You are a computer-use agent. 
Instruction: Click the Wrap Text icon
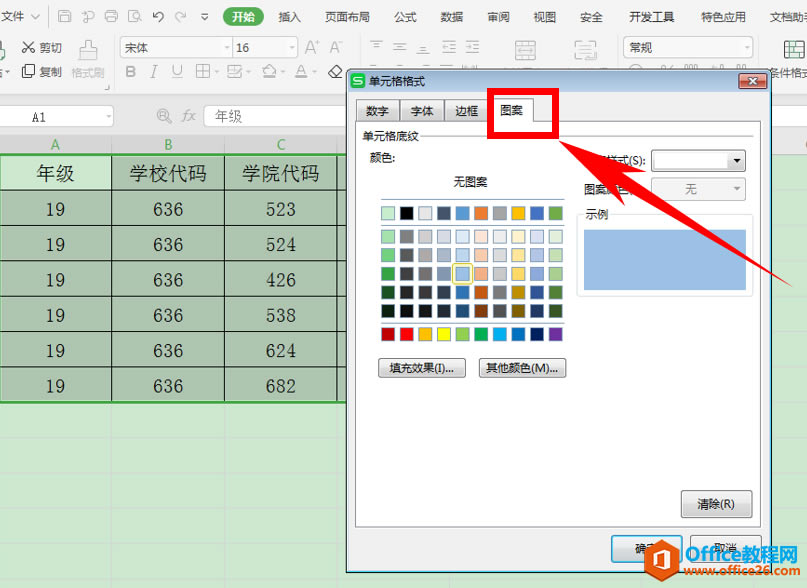(585, 50)
